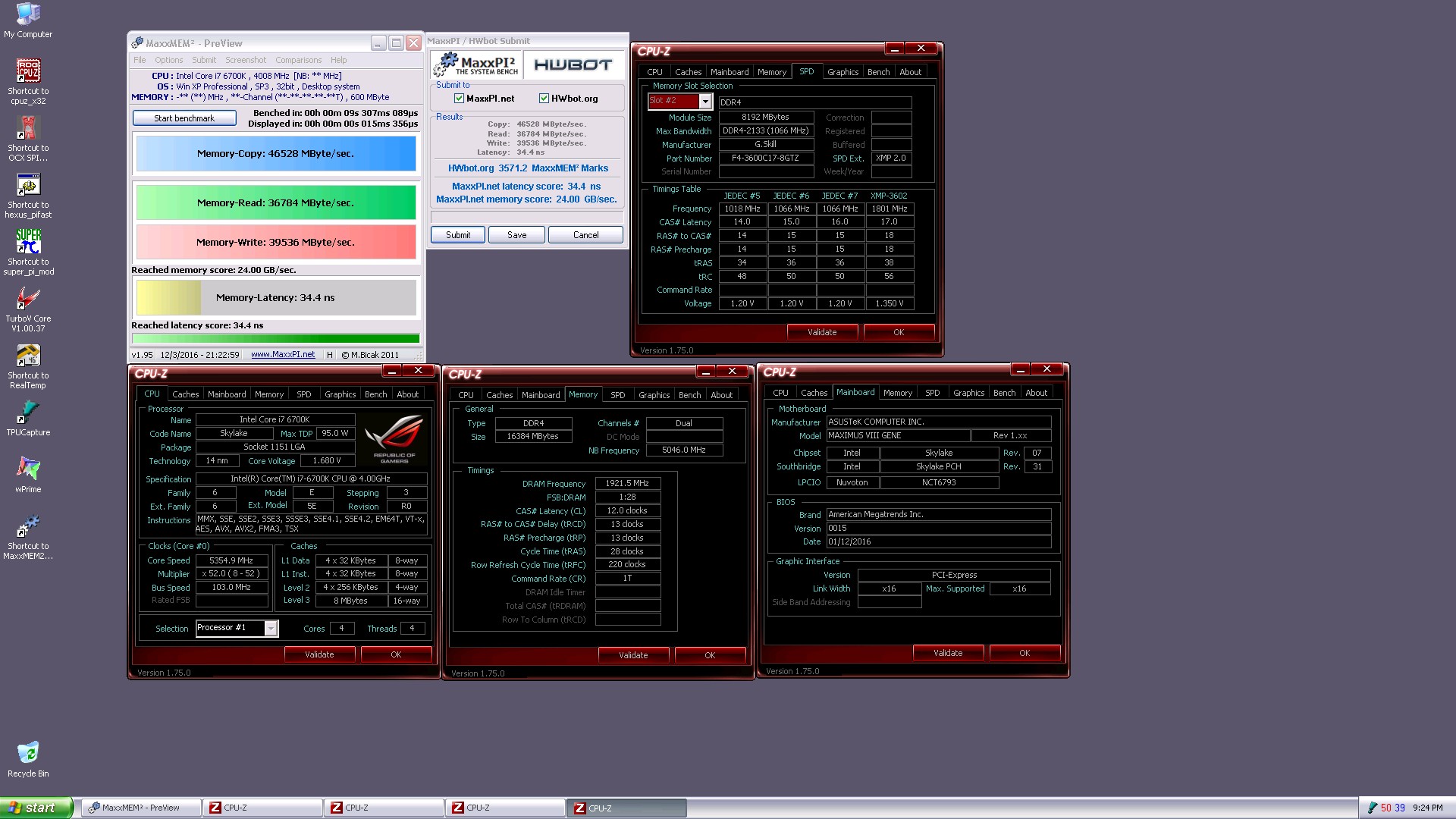Open the Options menu in MaxxMEM²
Image resolution: width=1456 pixels, height=819 pixels.
click(169, 60)
